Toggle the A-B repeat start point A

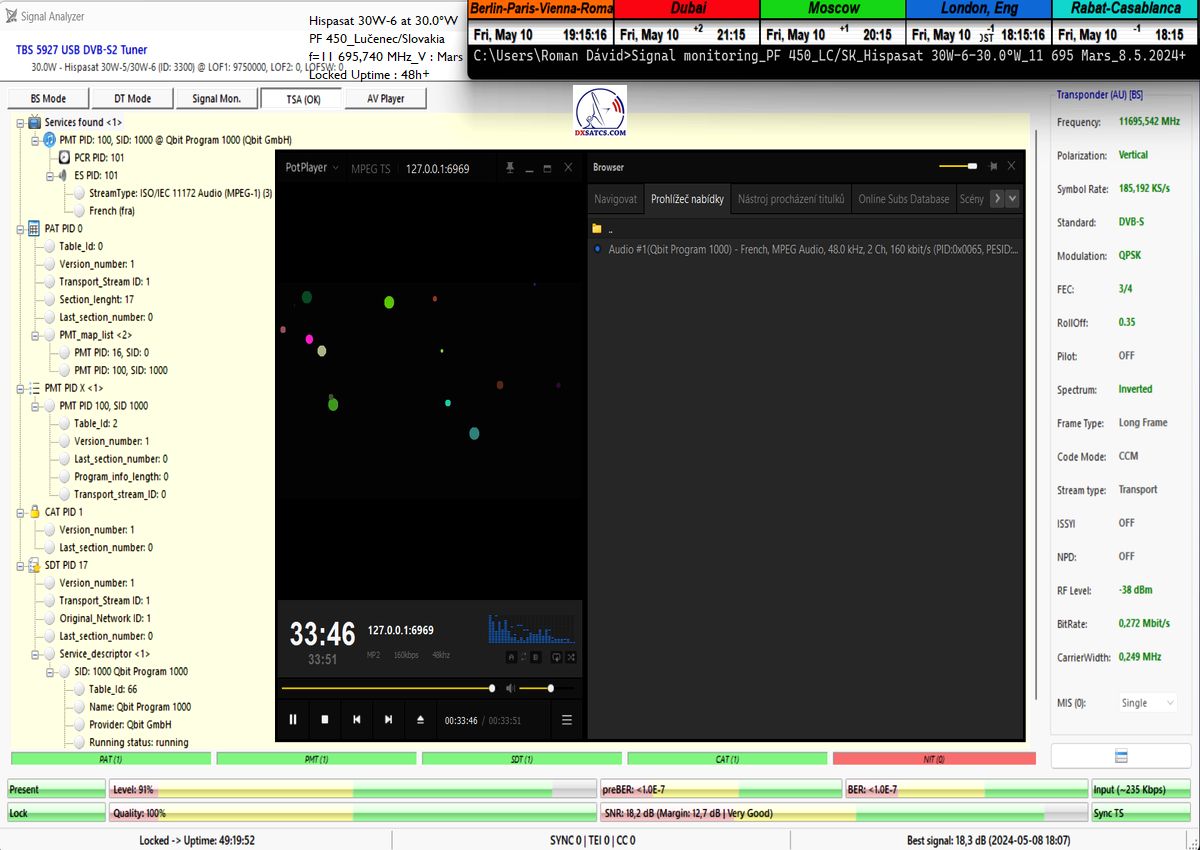coord(510,657)
